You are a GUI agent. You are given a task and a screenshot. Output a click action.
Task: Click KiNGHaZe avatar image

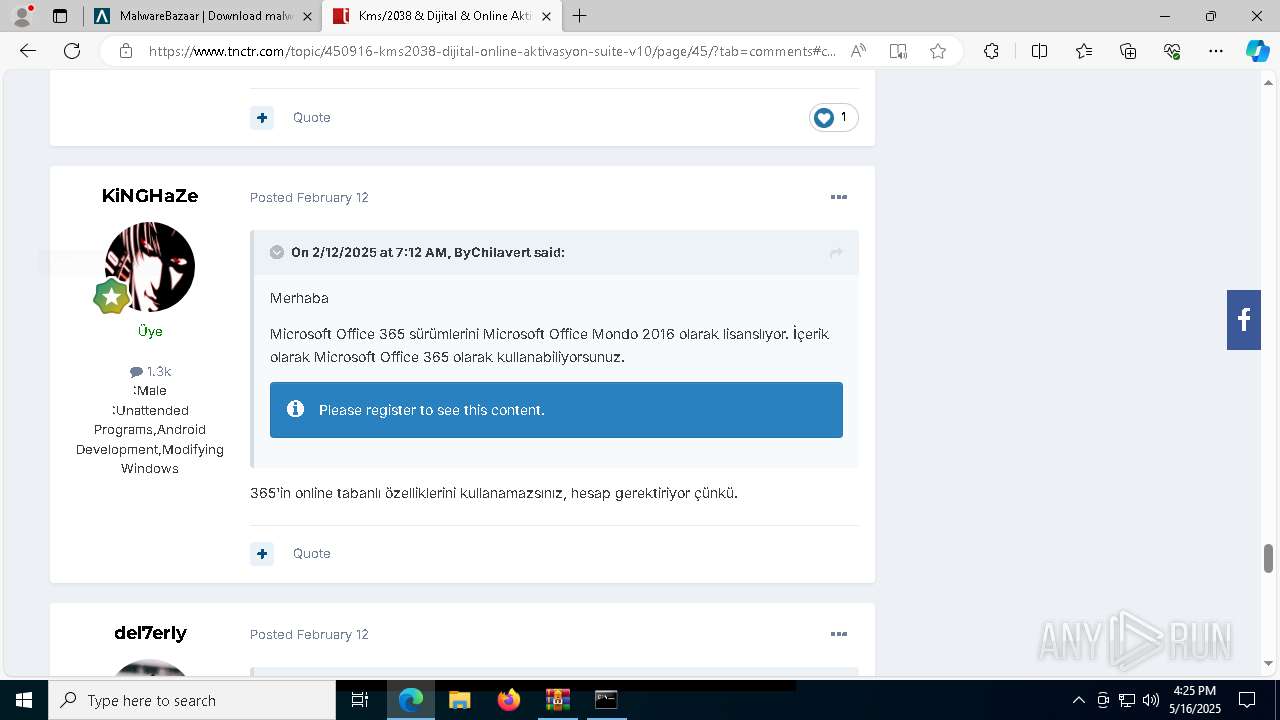point(150,266)
